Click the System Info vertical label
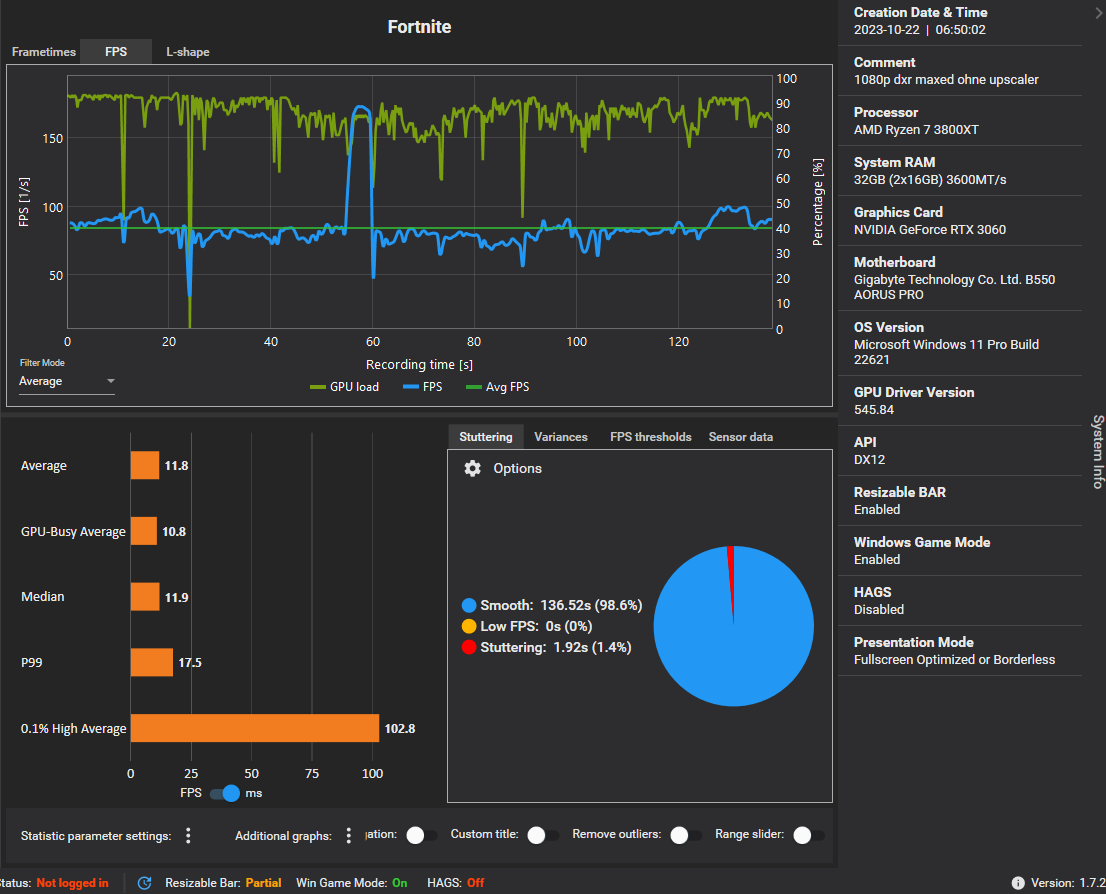 pos(1098,452)
